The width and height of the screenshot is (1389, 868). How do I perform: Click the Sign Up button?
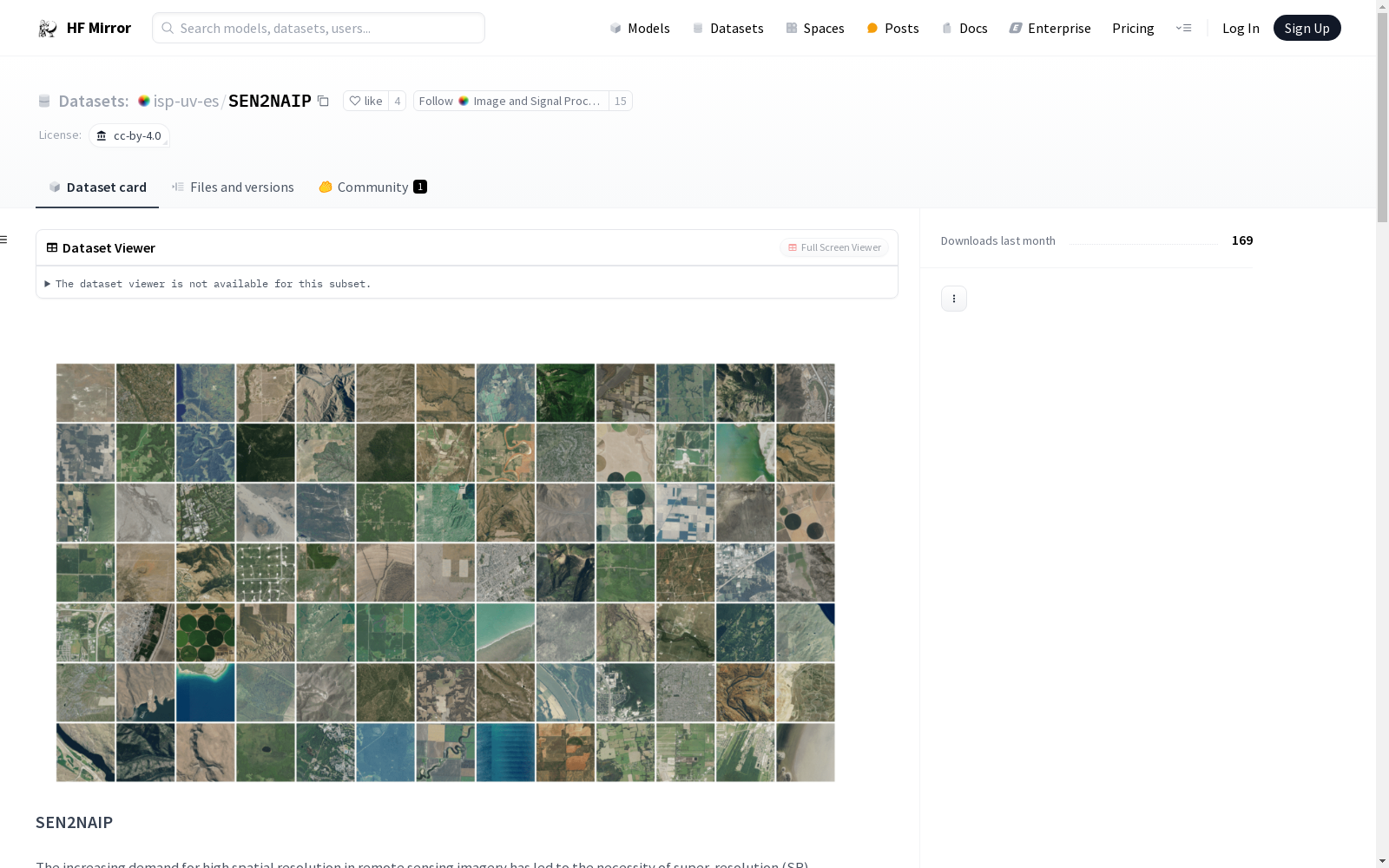[x=1306, y=29]
